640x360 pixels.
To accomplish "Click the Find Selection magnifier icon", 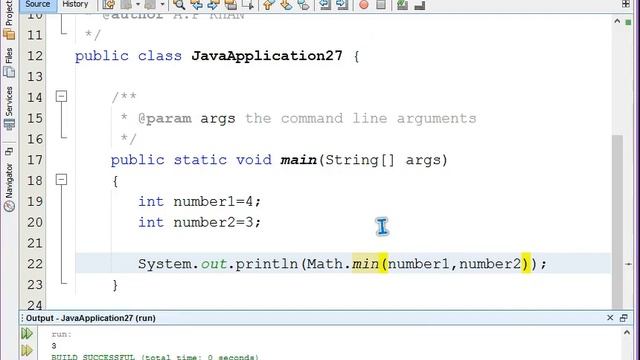I will pyautogui.click(x=179, y=4).
